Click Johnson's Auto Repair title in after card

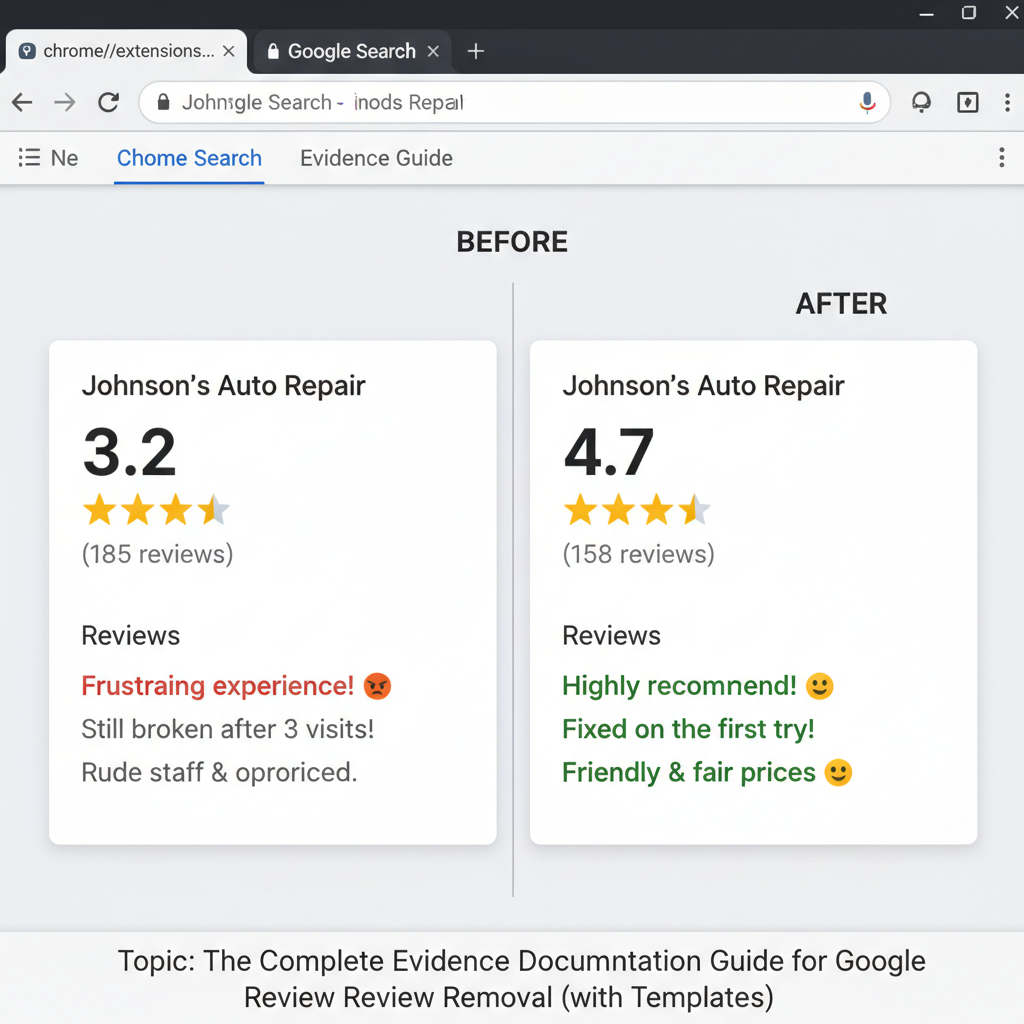pyautogui.click(x=703, y=386)
